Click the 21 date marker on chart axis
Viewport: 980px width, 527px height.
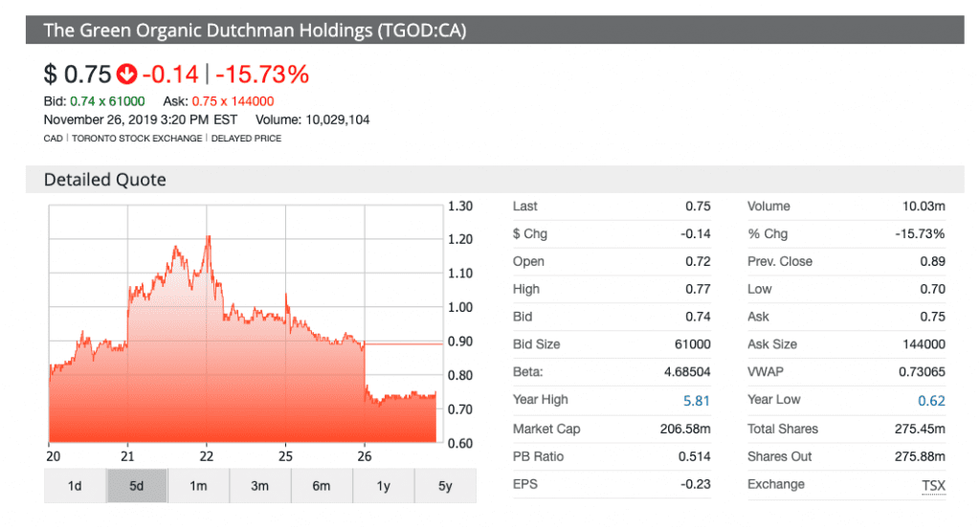point(128,458)
